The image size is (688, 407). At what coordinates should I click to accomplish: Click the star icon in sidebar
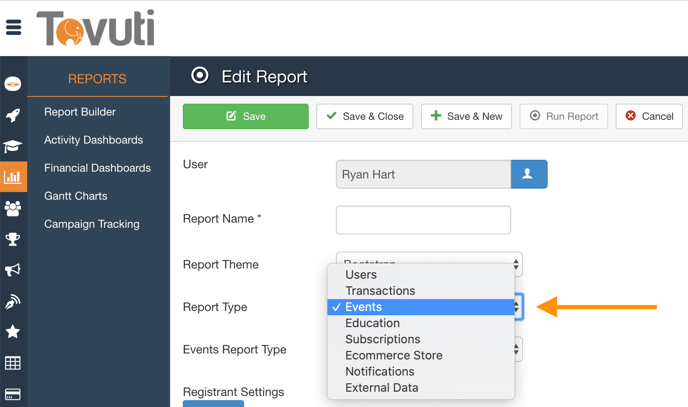pos(13,332)
